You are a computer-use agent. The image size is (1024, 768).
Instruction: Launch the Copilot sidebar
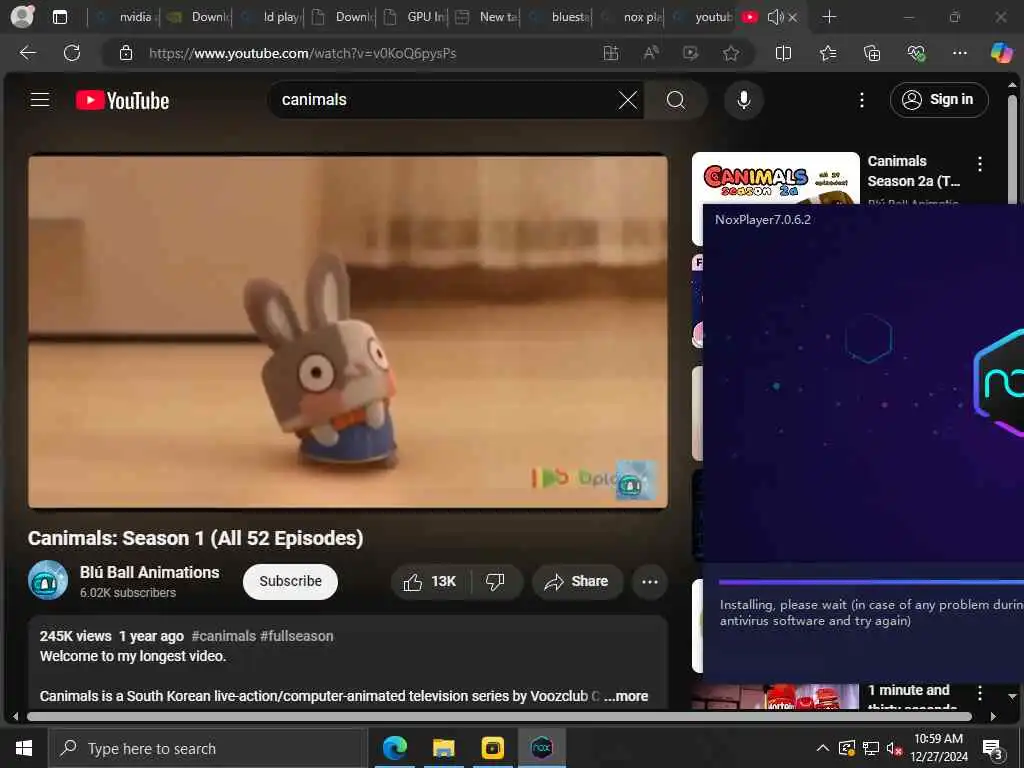1000,53
